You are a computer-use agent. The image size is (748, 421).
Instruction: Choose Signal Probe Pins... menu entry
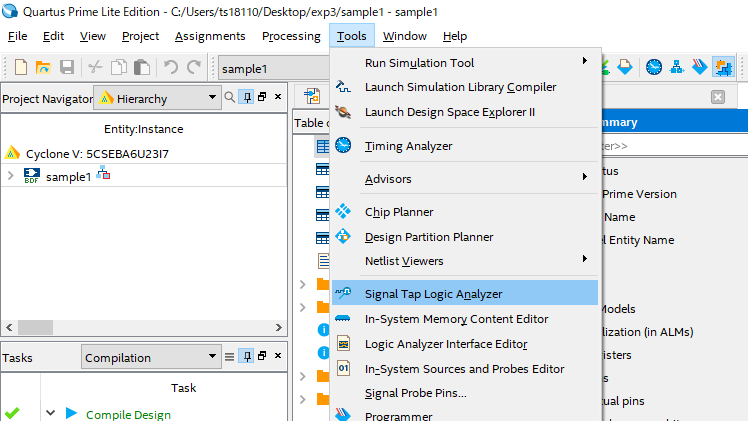[x=416, y=393]
